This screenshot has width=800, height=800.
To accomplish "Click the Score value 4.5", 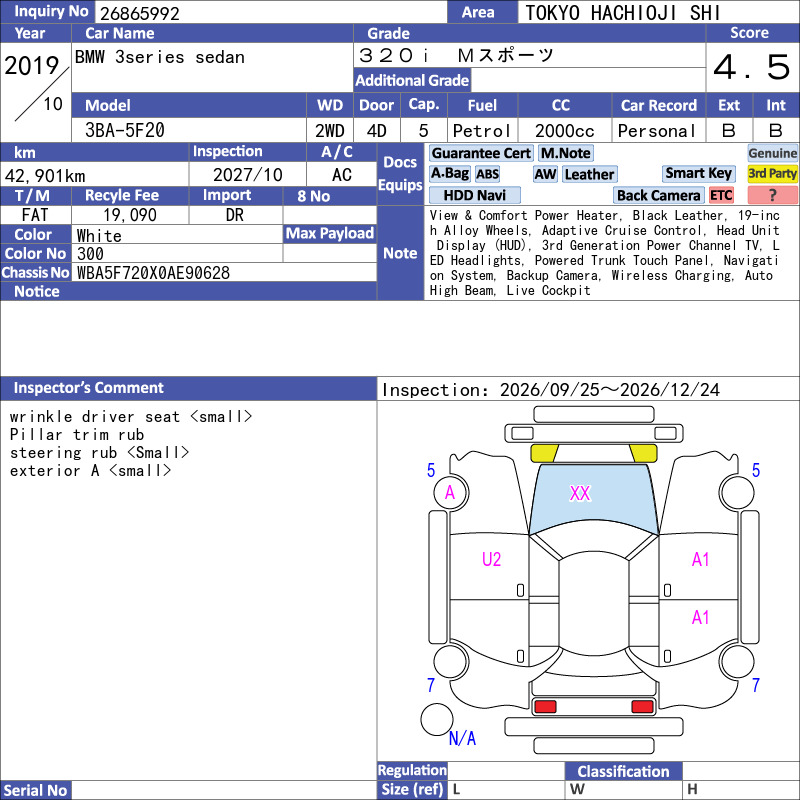I will 751,67.
